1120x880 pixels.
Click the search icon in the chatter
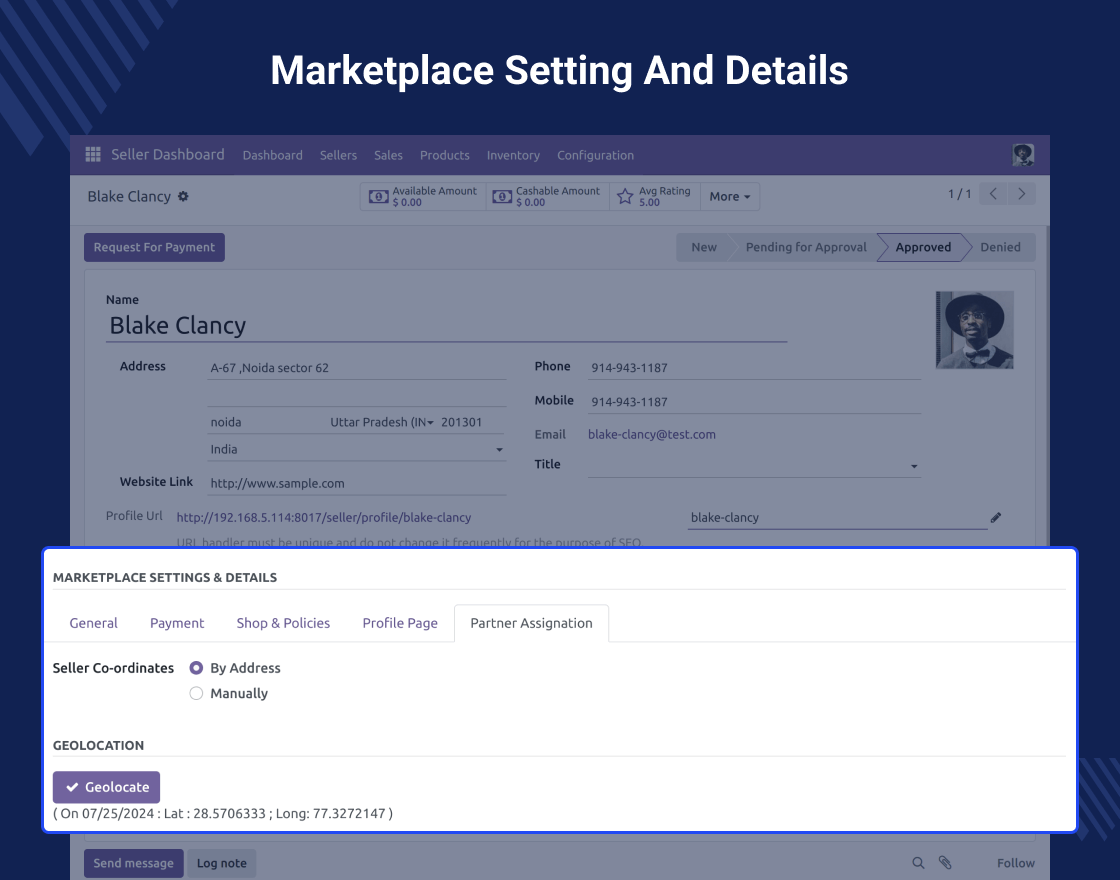pos(919,863)
